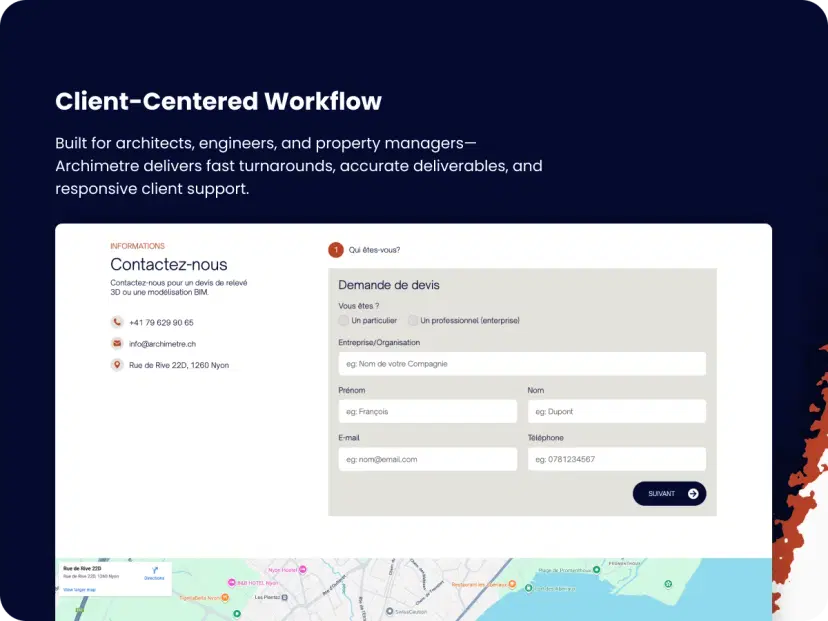The height and width of the screenshot is (621, 828).
Task: Open the info@archimetre.ch email link
Action: [162, 344]
